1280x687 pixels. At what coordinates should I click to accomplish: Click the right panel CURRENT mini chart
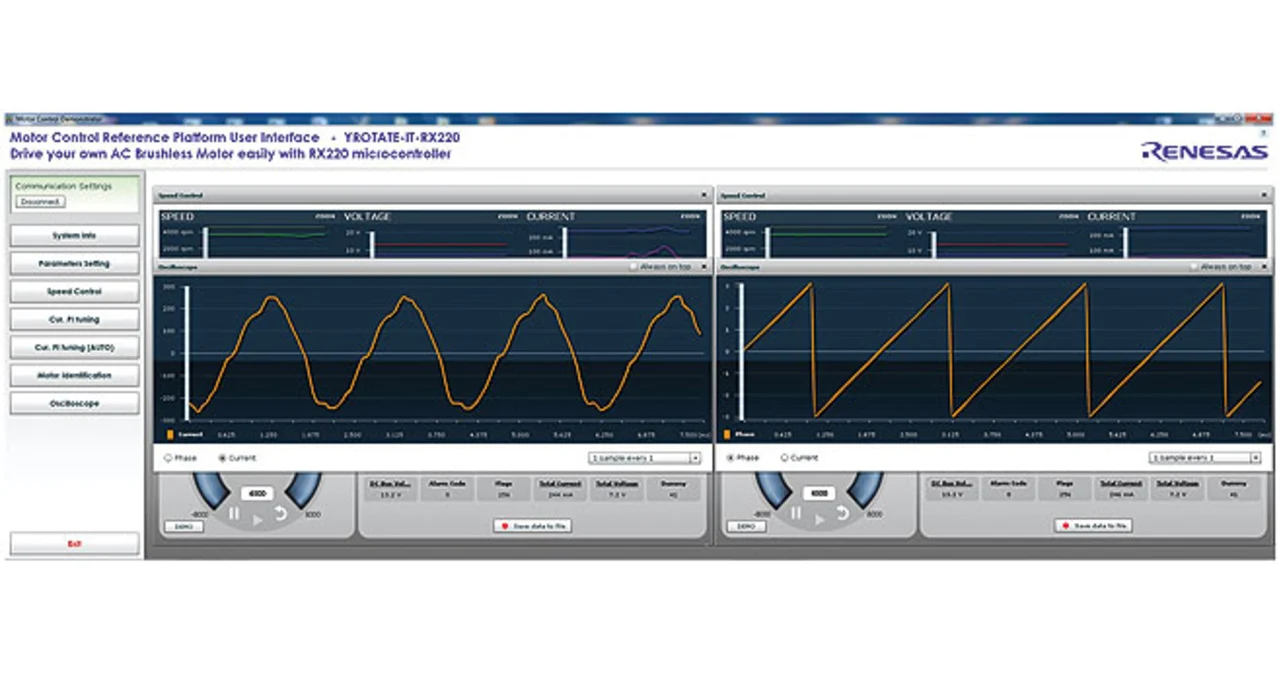(x=1176, y=235)
